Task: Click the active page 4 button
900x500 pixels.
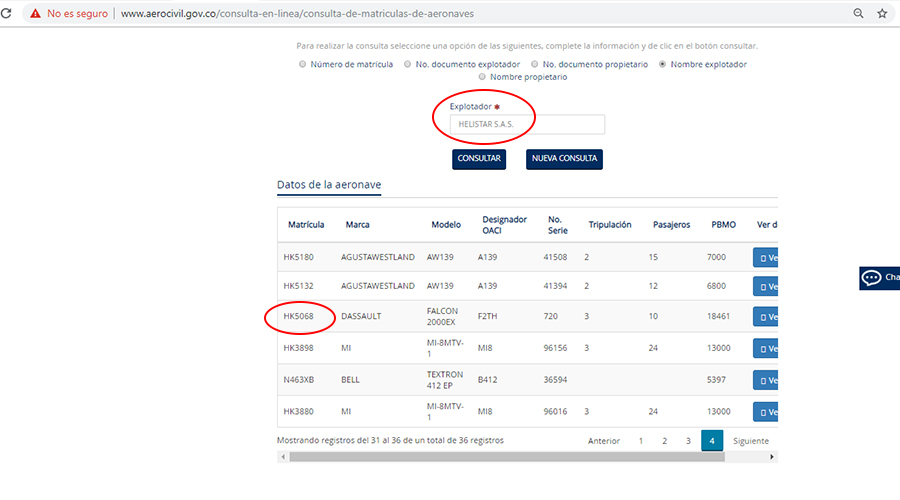Action: (712, 441)
